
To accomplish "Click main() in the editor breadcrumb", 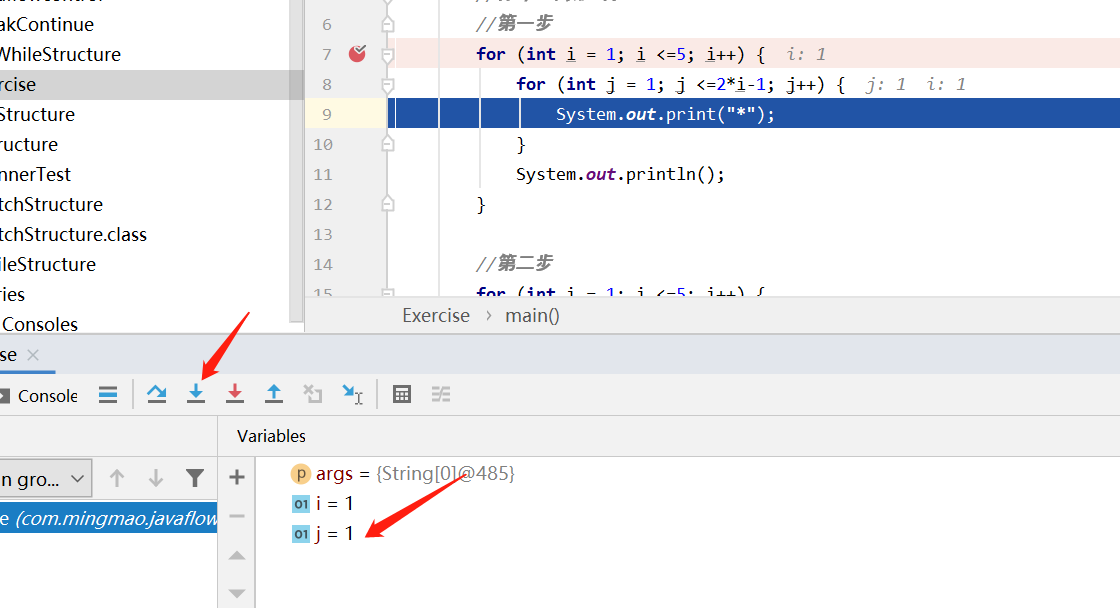I will tap(532, 315).
